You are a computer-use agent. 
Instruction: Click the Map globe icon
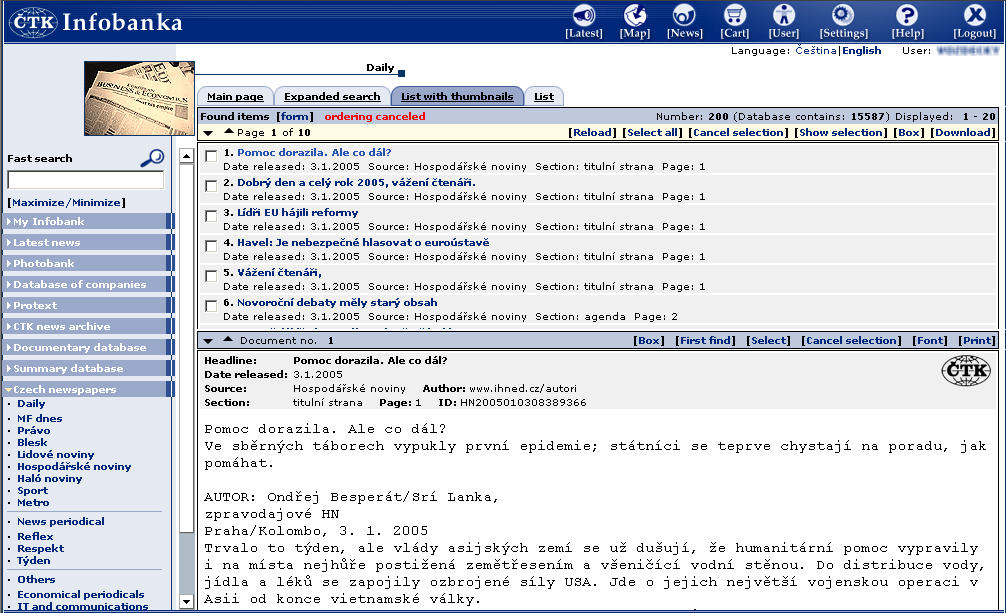[x=634, y=15]
